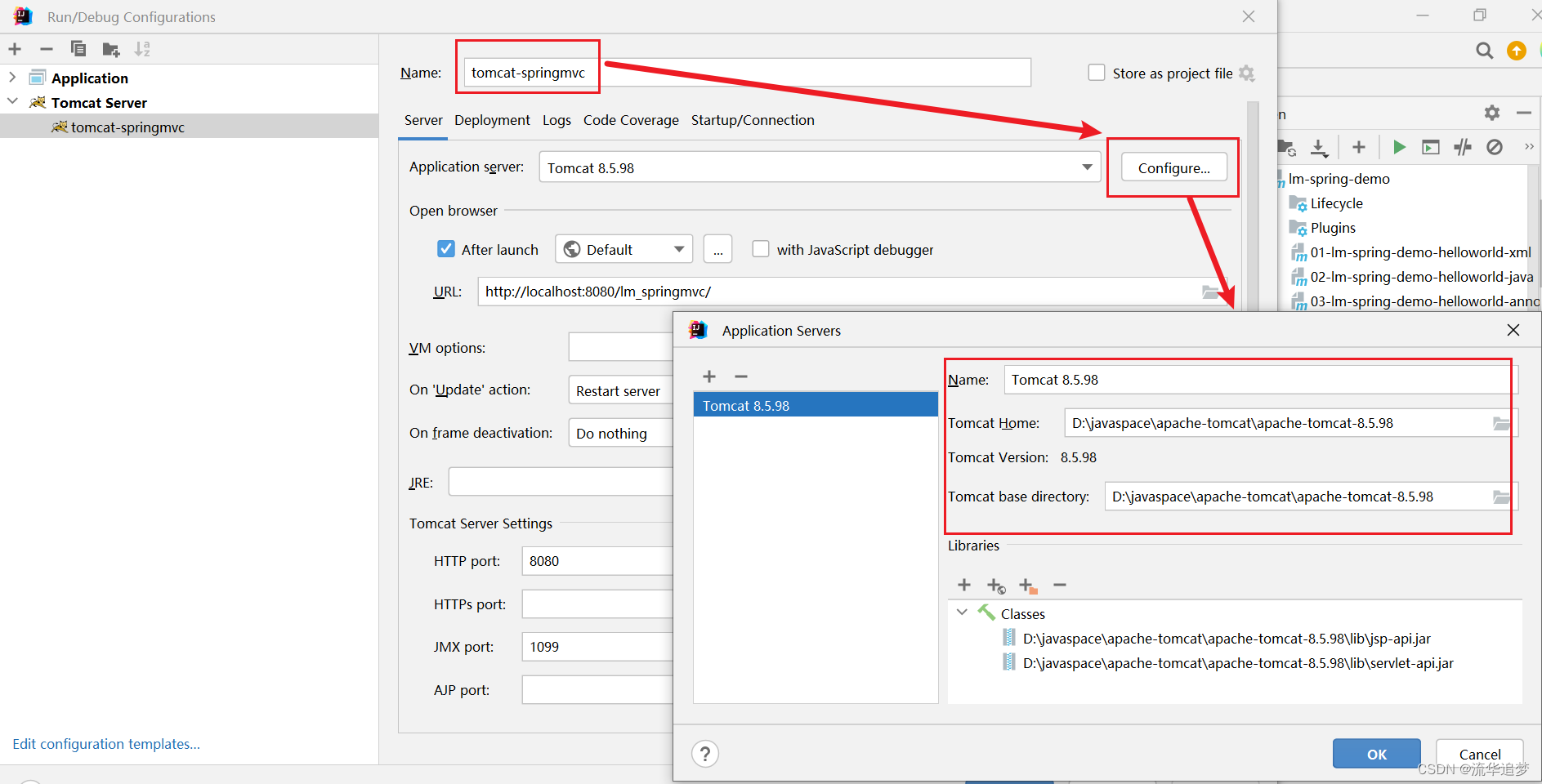Open gear options beside Store as project file
The width and height of the screenshot is (1542, 784).
[x=1247, y=73]
